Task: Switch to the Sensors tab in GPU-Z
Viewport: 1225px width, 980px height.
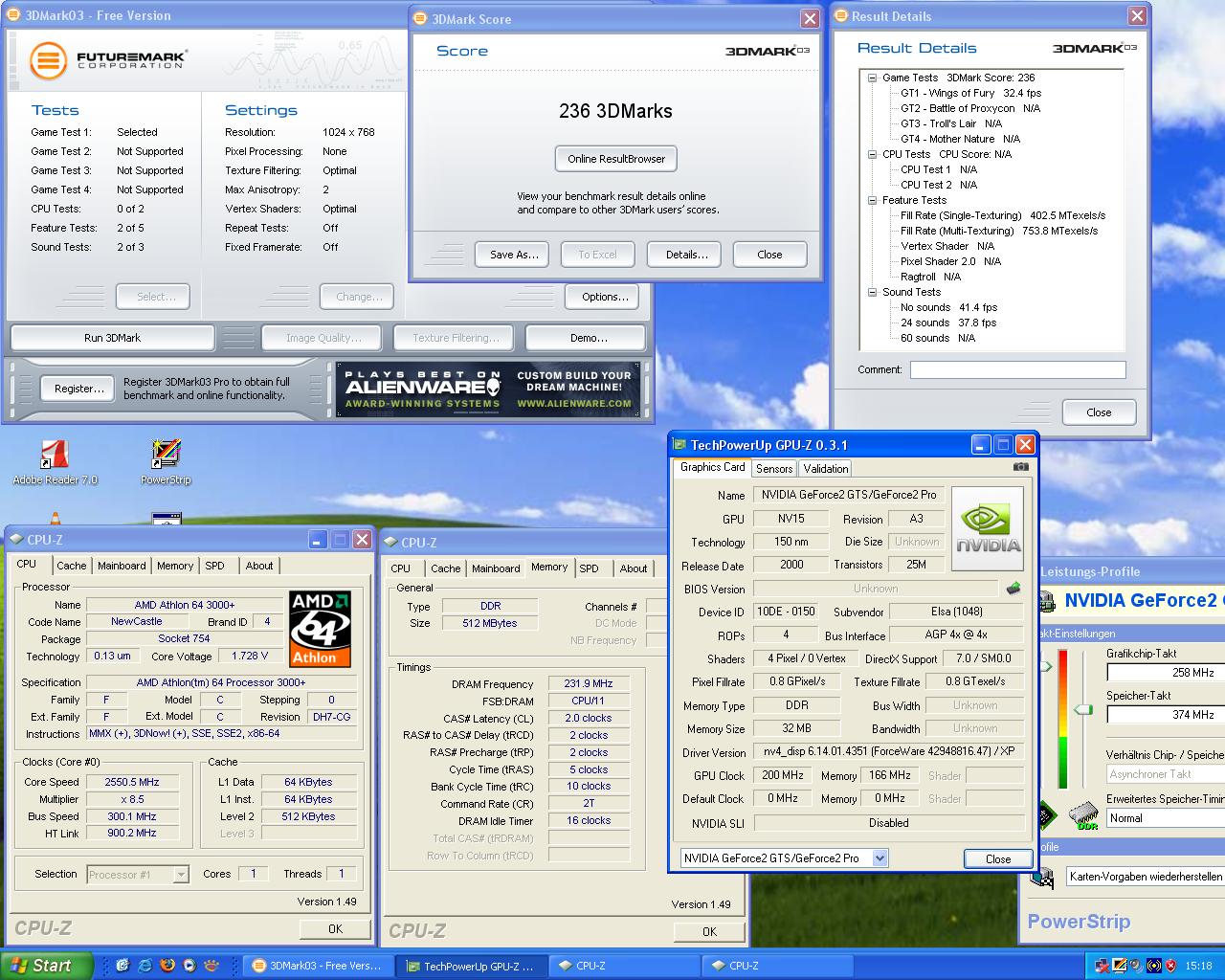Action: pyautogui.click(x=774, y=468)
